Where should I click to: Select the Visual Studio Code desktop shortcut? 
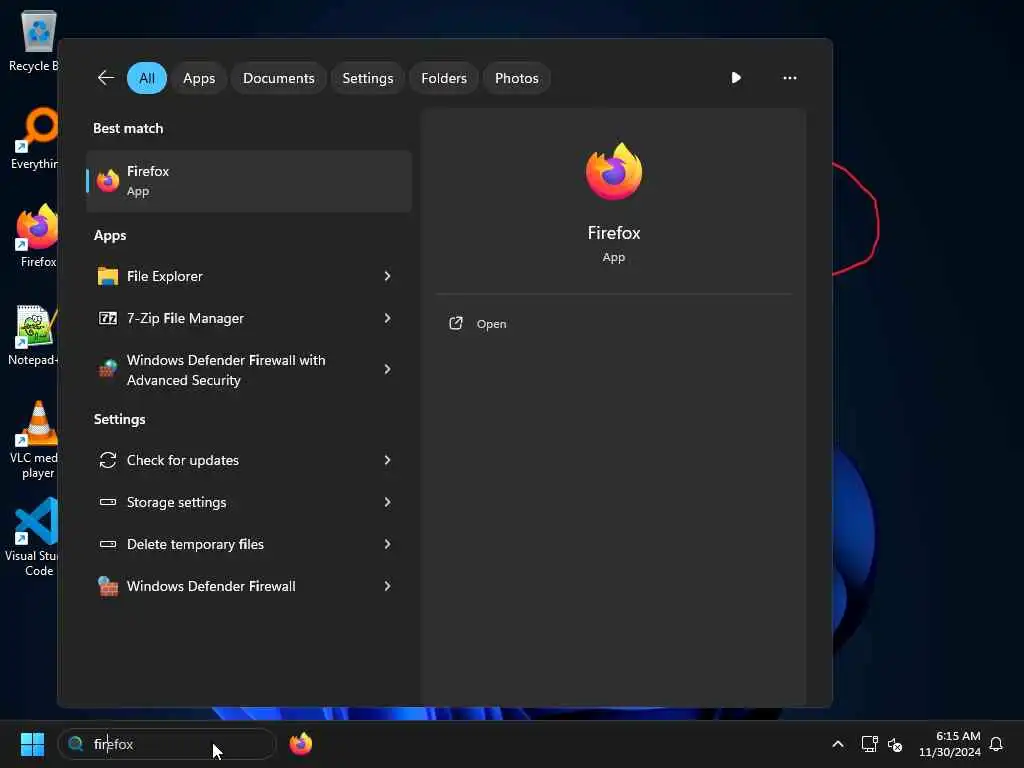33,537
